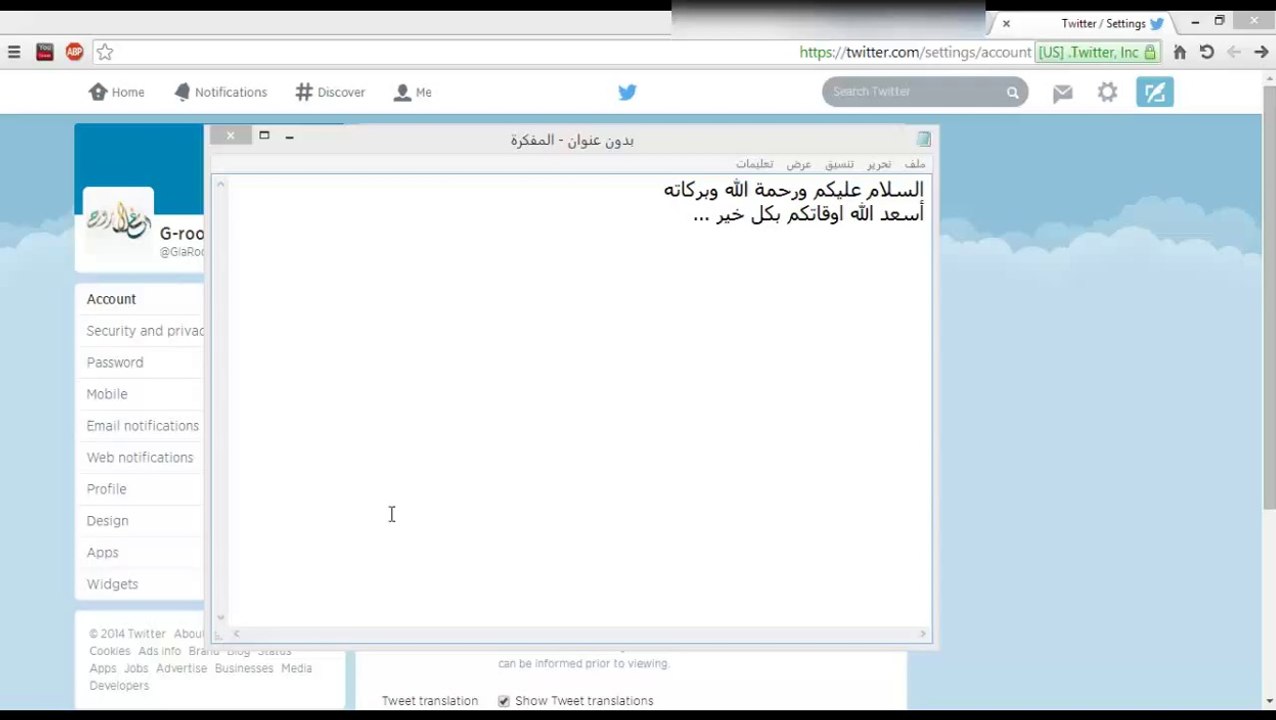This screenshot has height=720, width=1276.
Task: Open Design settings
Action: (107, 521)
